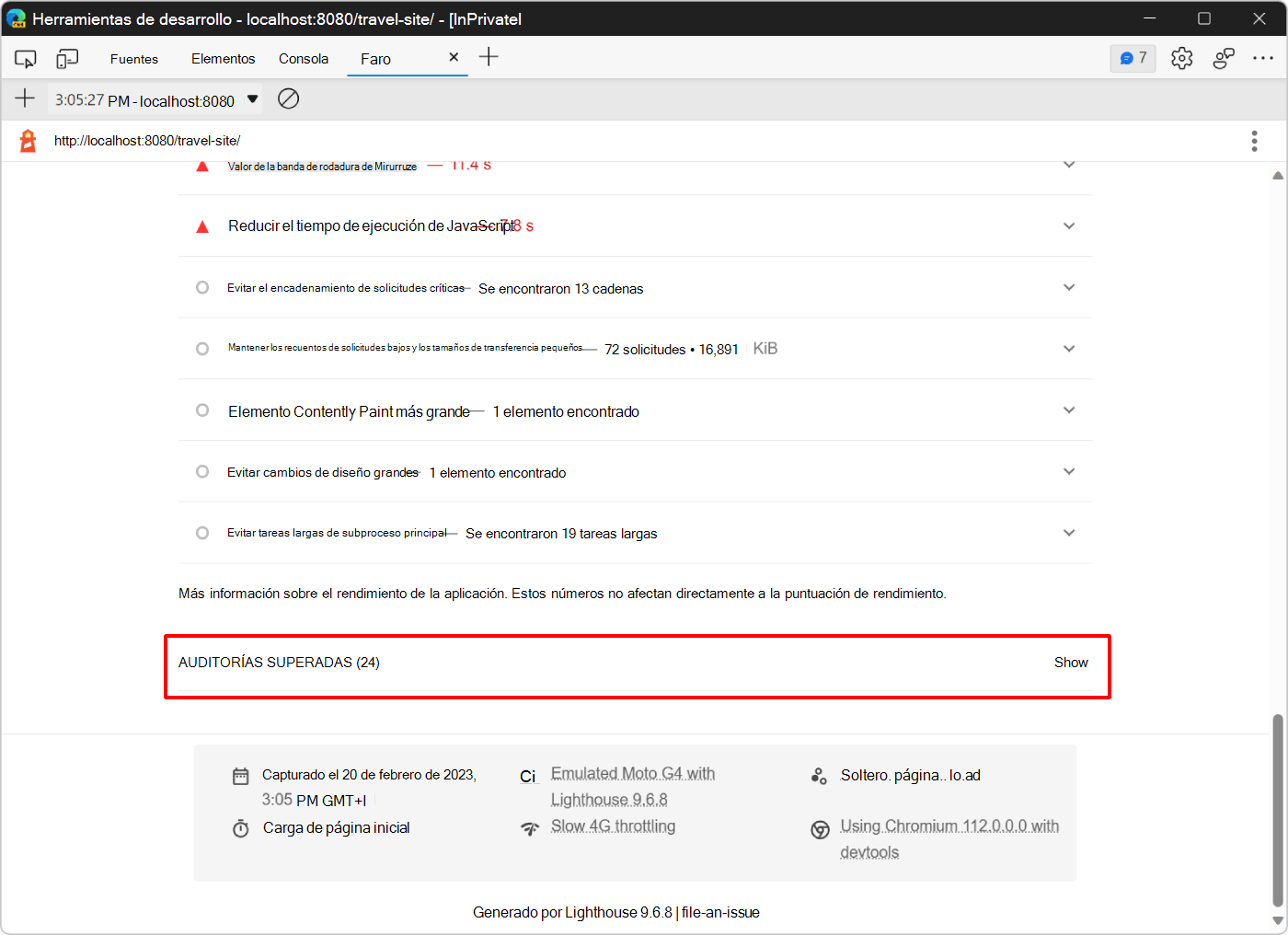The width and height of the screenshot is (1288, 935).
Task: Open the file-an-issue link
Action: [720, 913]
